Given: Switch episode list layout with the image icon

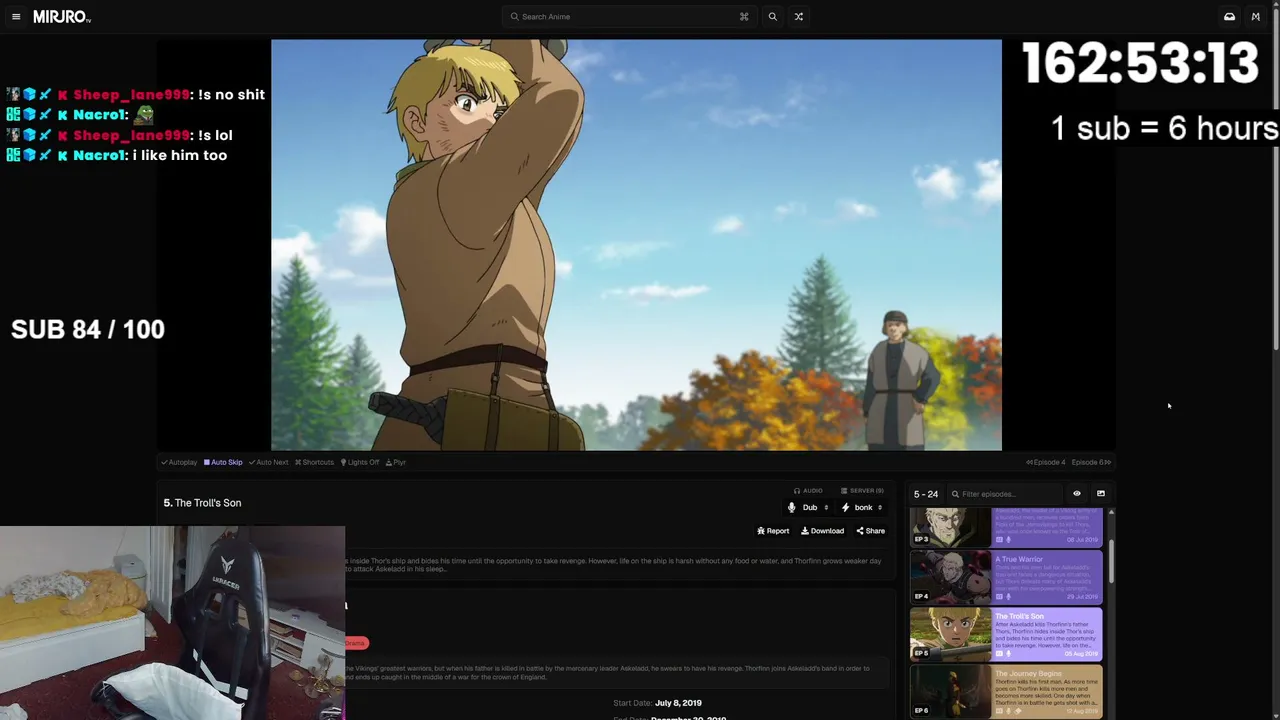Looking at the screenshot, I should tap(1100, 494).
